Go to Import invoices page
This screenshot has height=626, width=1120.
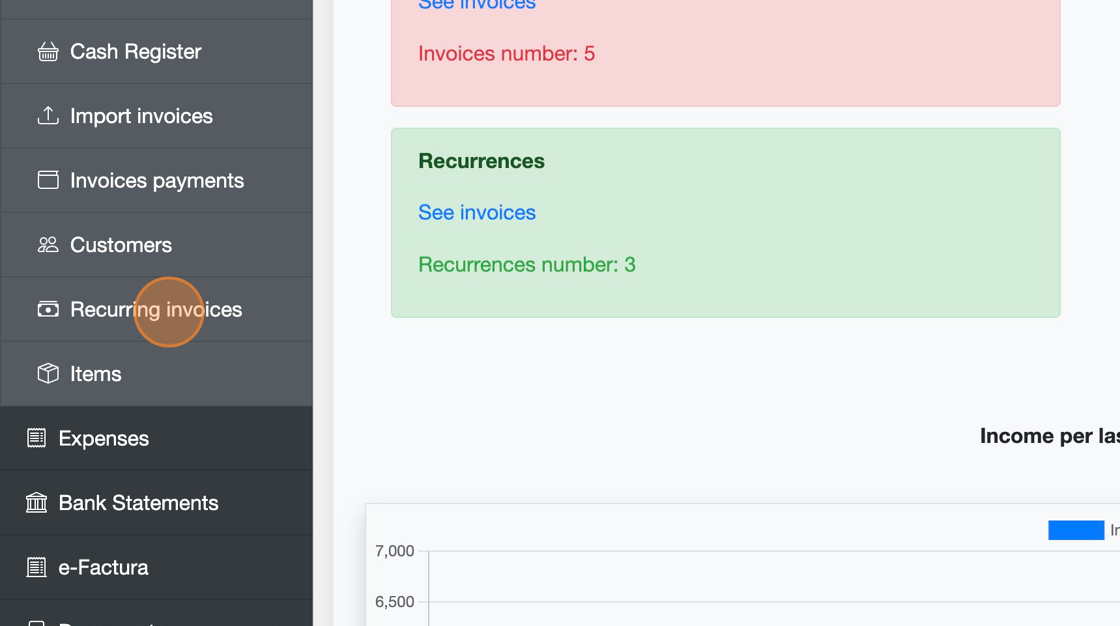(141, 116)
